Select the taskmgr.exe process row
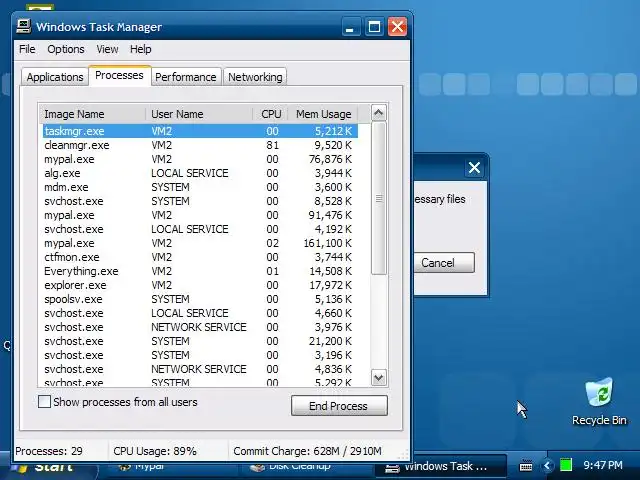This screenshot has width=640, height=480. point(200,131)
